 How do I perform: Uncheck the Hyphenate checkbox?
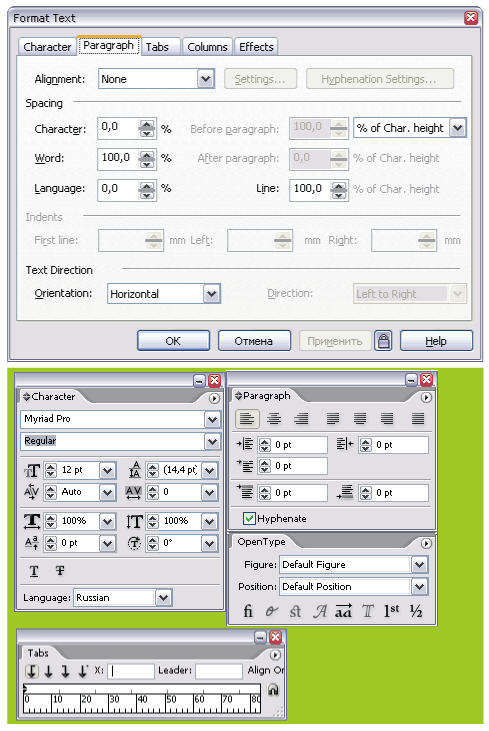point(249,518)
